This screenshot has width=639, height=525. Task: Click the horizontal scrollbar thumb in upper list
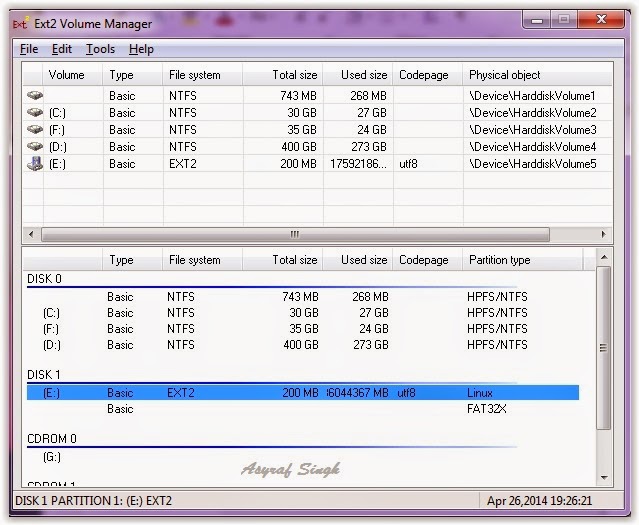[x=295, y=234]
